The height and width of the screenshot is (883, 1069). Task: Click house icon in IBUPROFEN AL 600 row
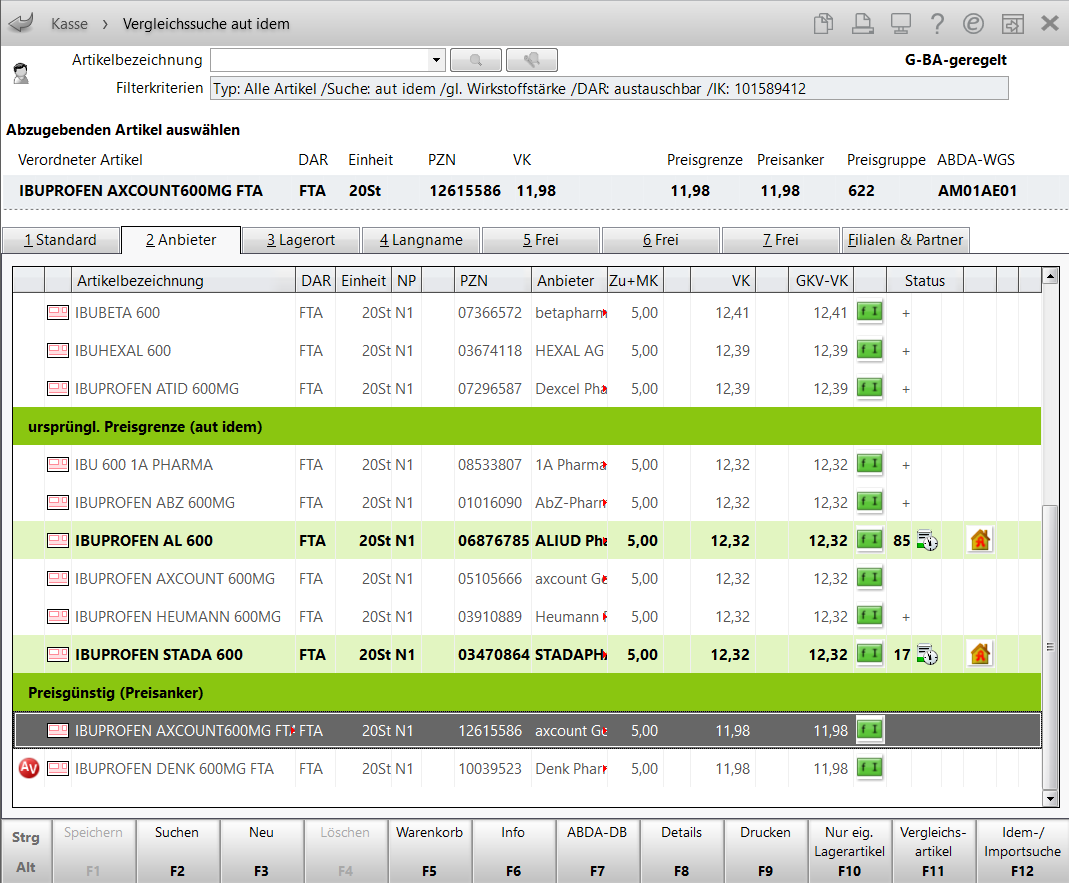(980, 541)
